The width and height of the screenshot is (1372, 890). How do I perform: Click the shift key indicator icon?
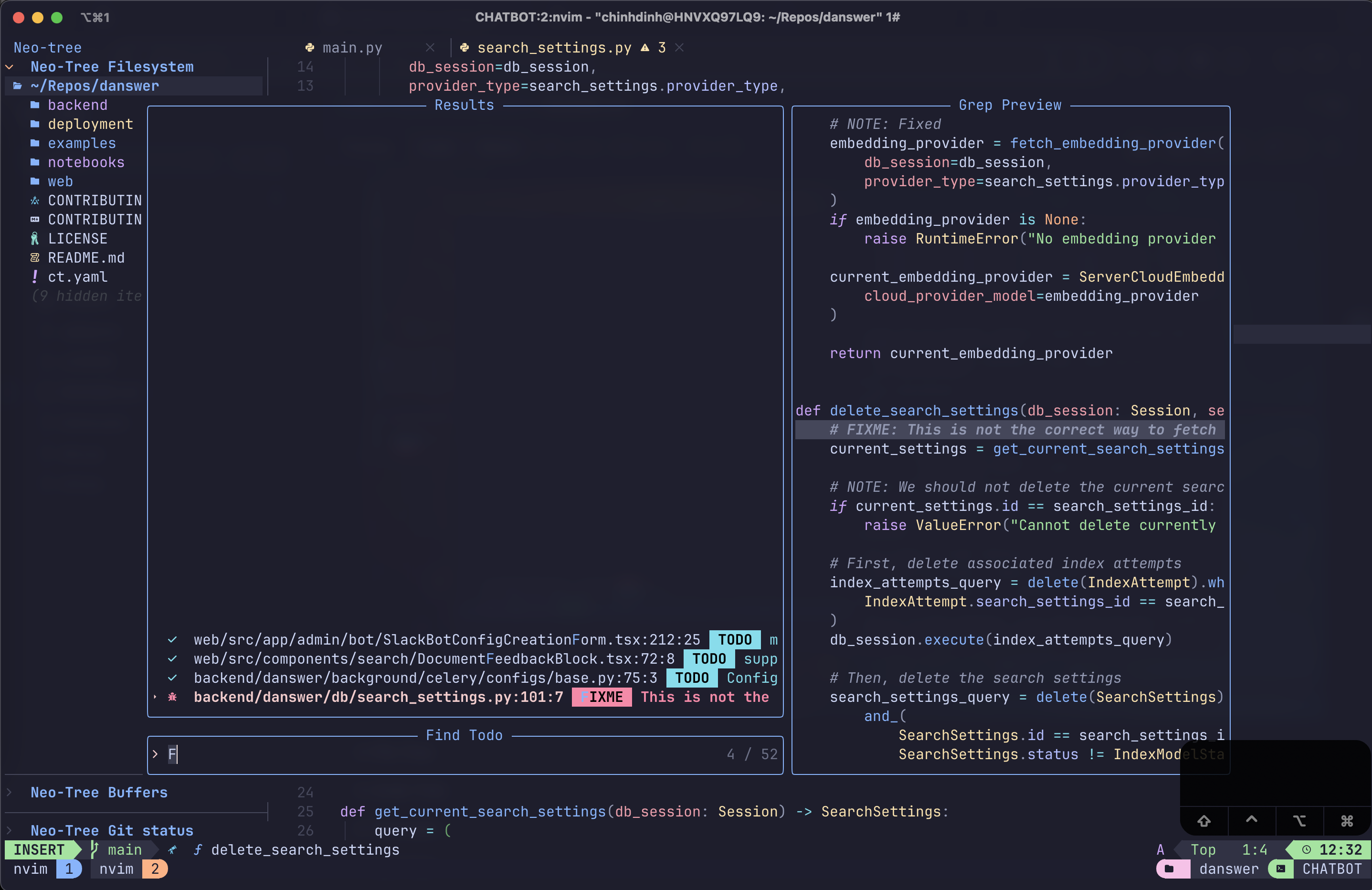(1203, 820)
